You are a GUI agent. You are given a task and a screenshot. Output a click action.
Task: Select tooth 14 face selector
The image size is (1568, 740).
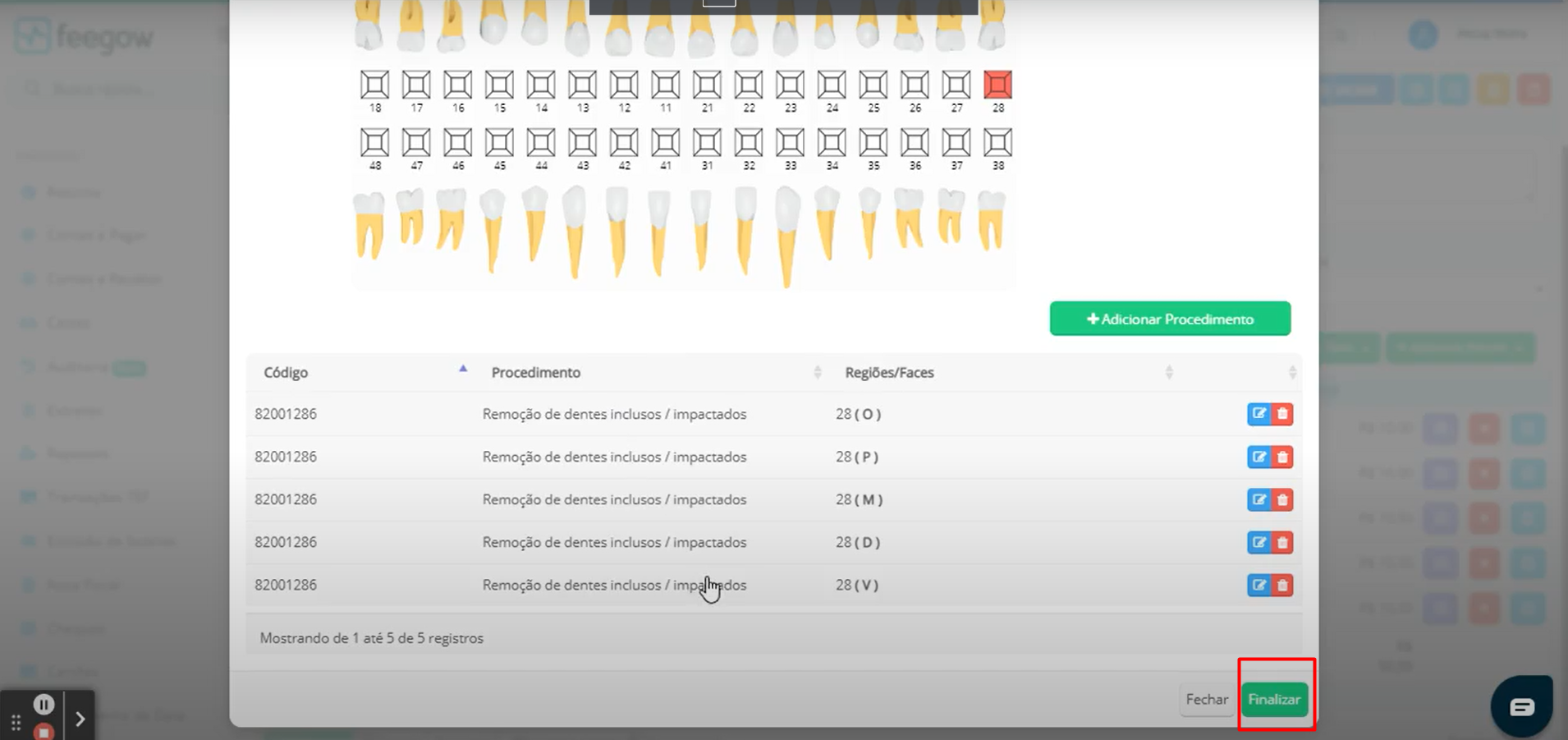[540, 85]
